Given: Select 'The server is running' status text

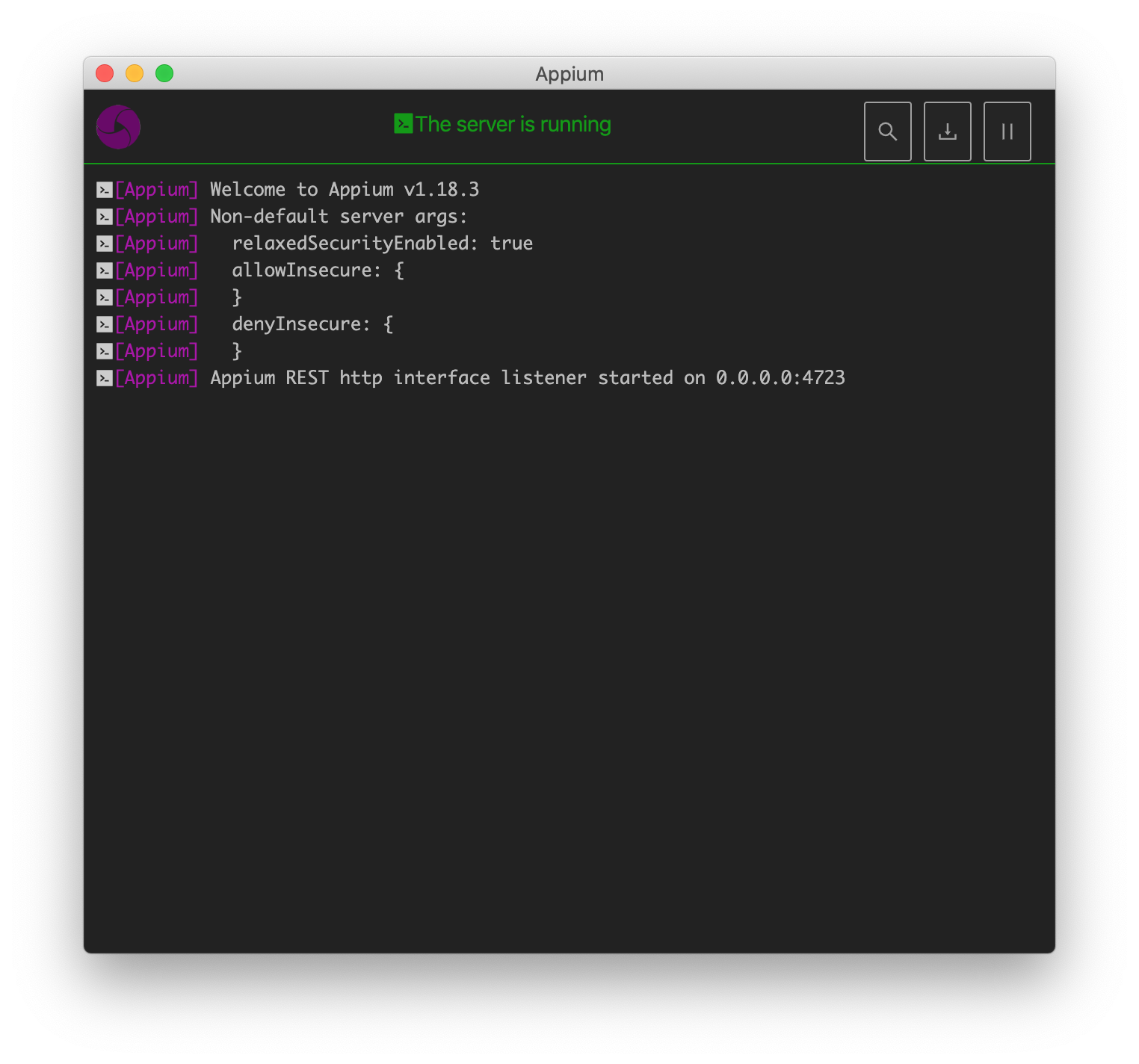Looking at the screenshot, I should [513, 124].
